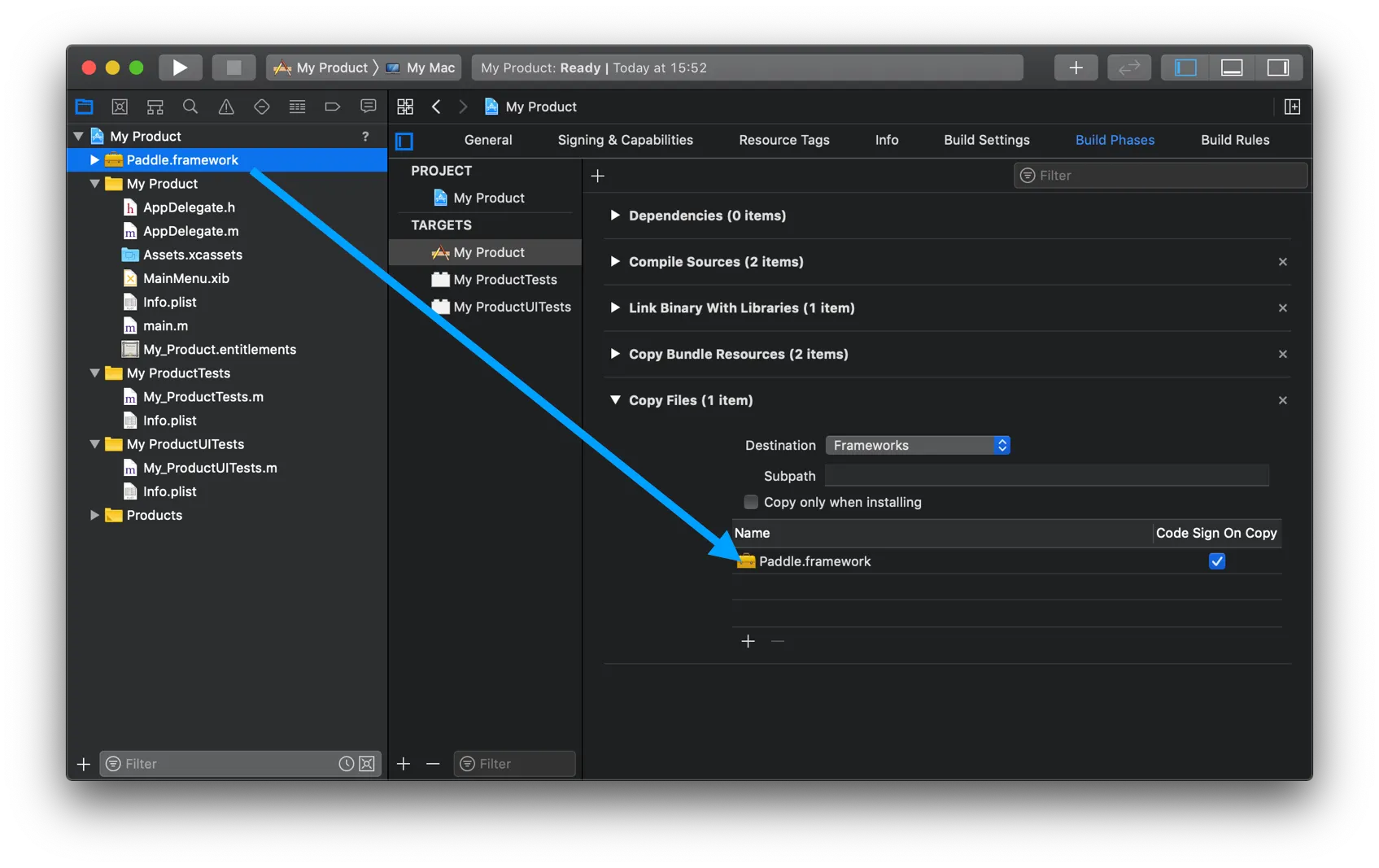Toggle the bottom debug area panel
The width and height of the screenshot is (1379, 868).
click(x=1232, y=68)
